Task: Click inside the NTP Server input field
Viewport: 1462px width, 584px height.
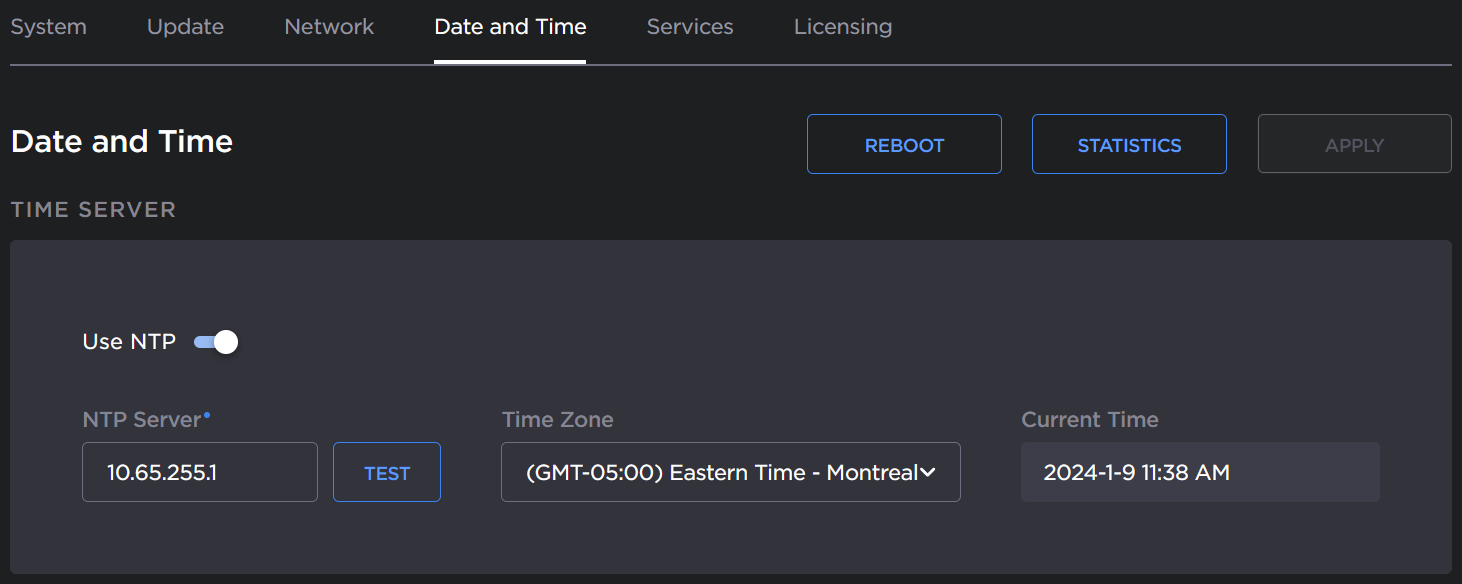Action: click(199, 472)
